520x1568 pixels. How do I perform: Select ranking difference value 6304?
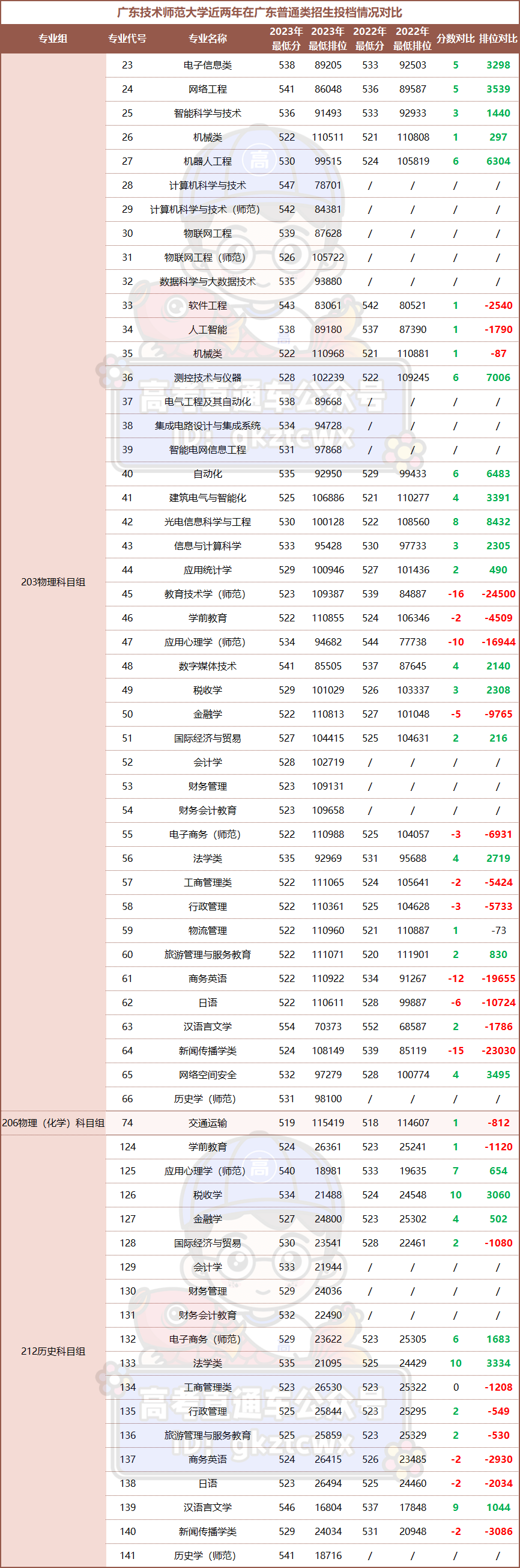click(498, 161)
